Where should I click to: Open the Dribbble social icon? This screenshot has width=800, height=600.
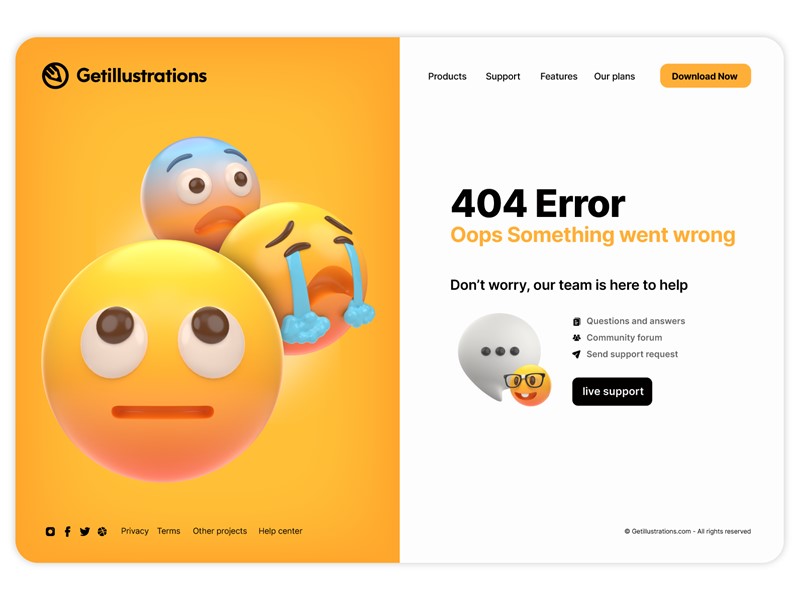102,532
